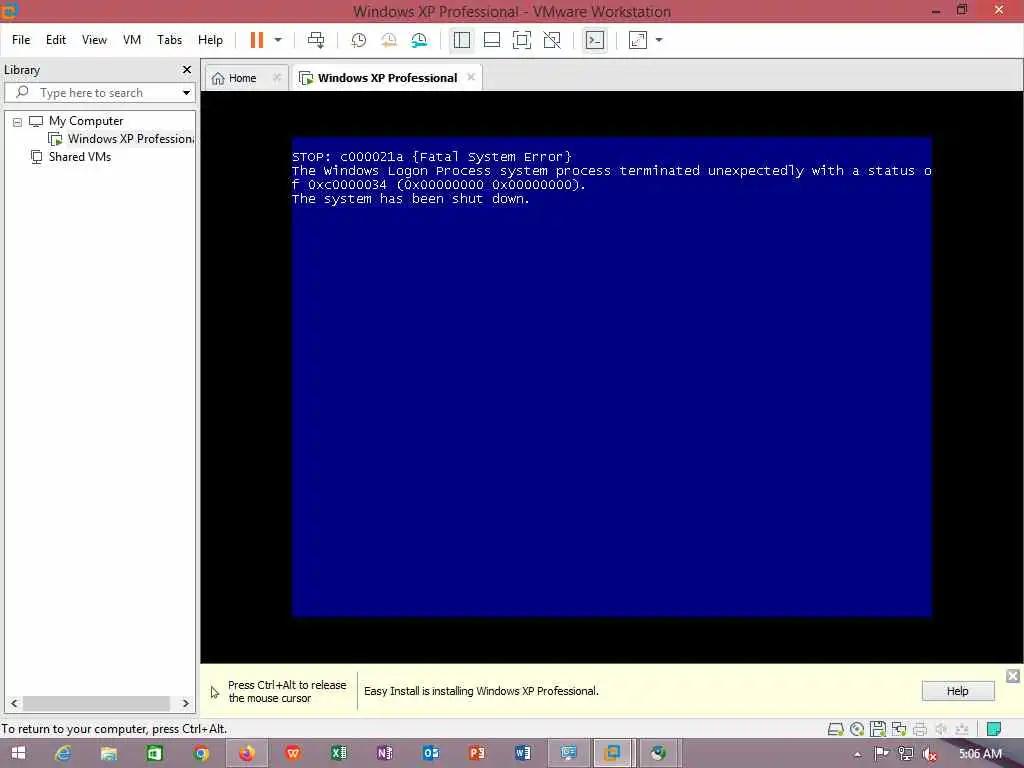Open OneNote from the taskbar
Viewport: 1024px width, 768px height.
(385, 753)
